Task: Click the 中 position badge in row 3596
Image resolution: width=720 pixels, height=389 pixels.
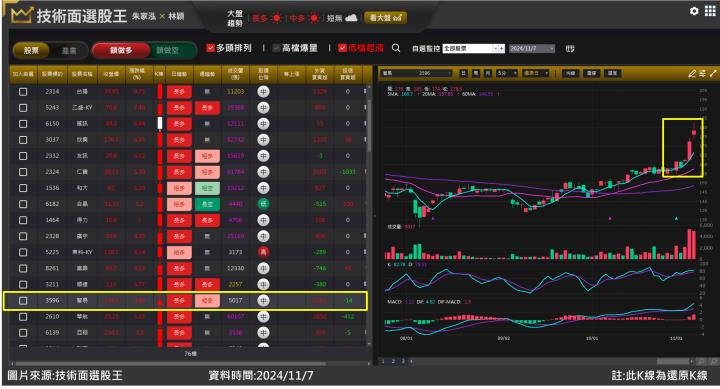Action: pos(263,300)
